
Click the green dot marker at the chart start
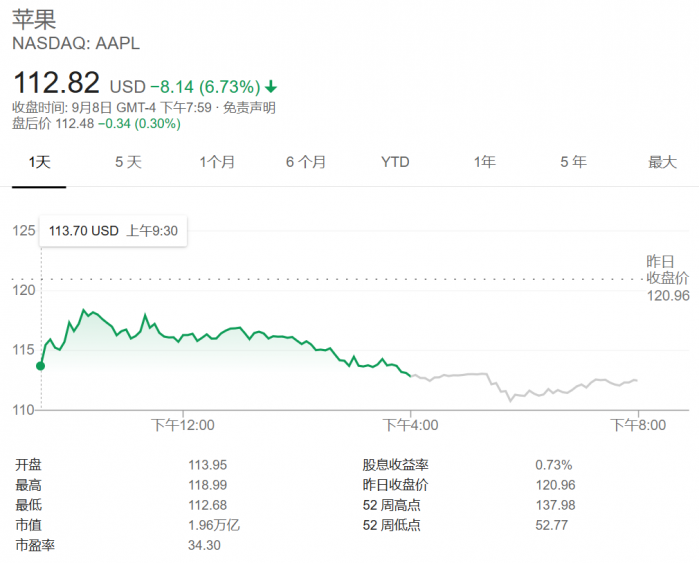(41, 366)
